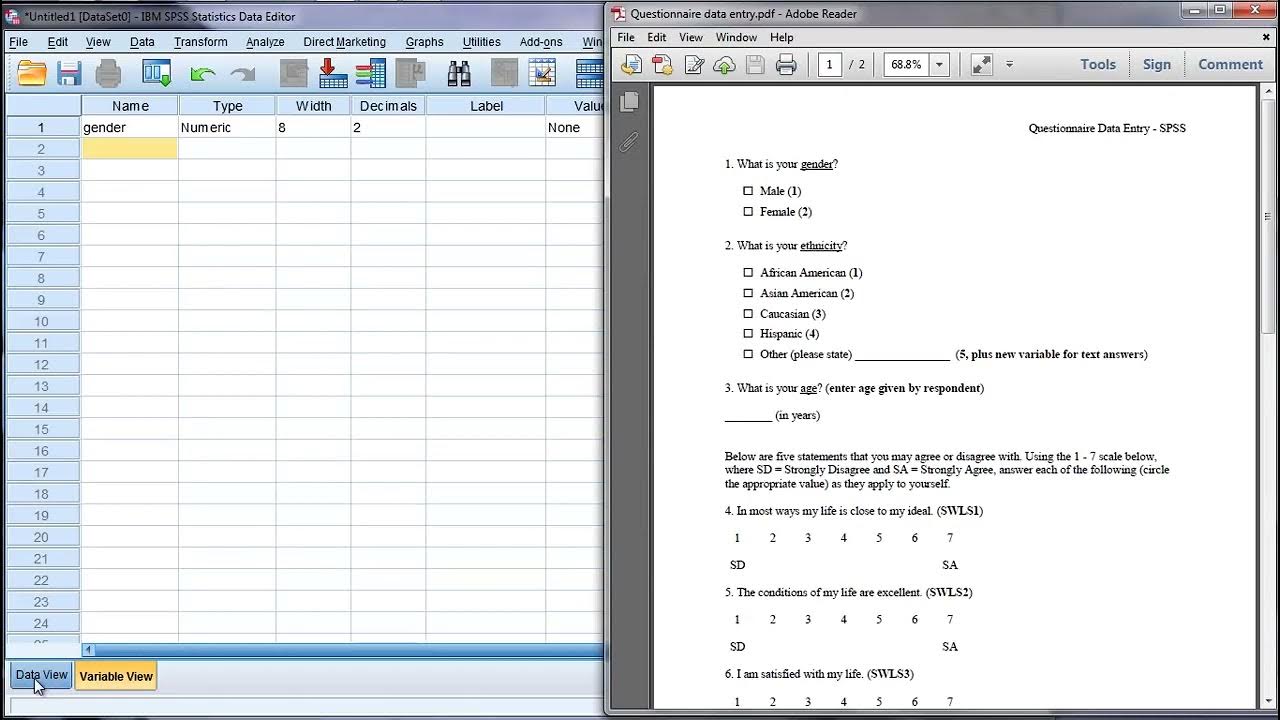
Task: Click the Decimals column header
Action: [x=388, y=105]
